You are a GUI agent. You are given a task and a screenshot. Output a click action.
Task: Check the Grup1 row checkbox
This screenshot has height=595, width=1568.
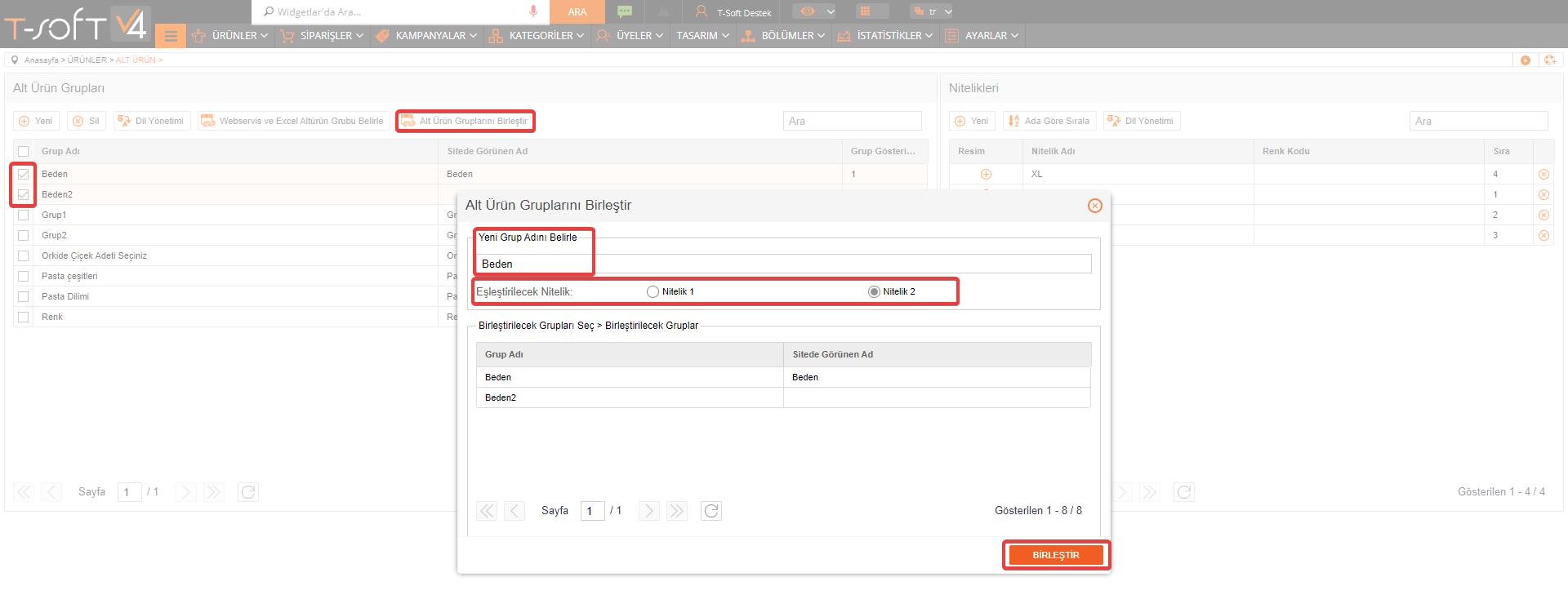pyautogui.click(x=23, y=215)
